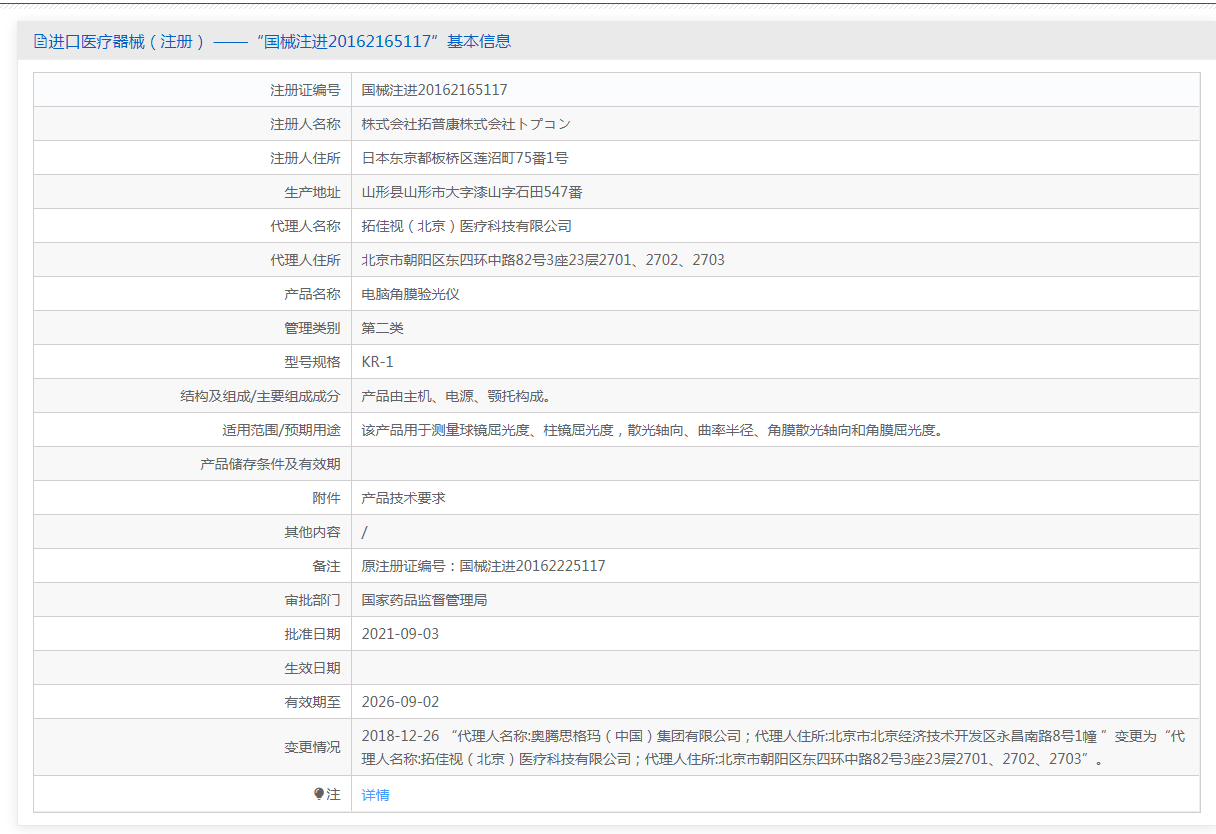Click the 型号规格 label
This screenshot has width=1216, height=834.
(x=312, y=362)
